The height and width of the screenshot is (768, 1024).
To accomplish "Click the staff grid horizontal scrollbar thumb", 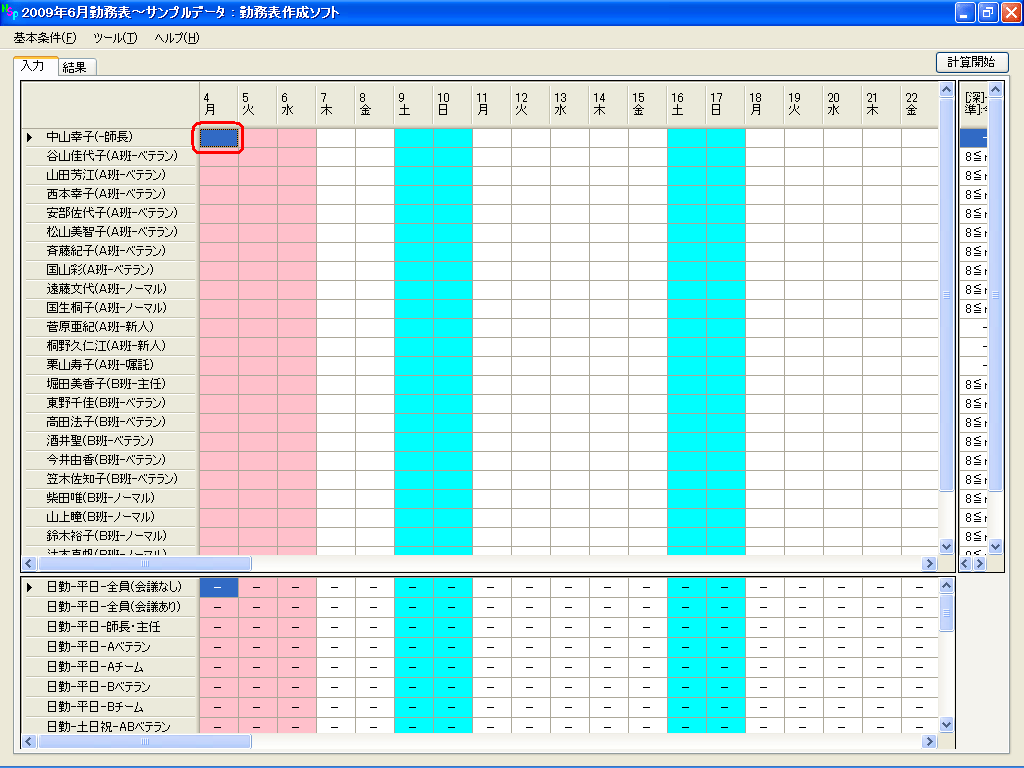I will pyautogui.click(x=144, y=563).
